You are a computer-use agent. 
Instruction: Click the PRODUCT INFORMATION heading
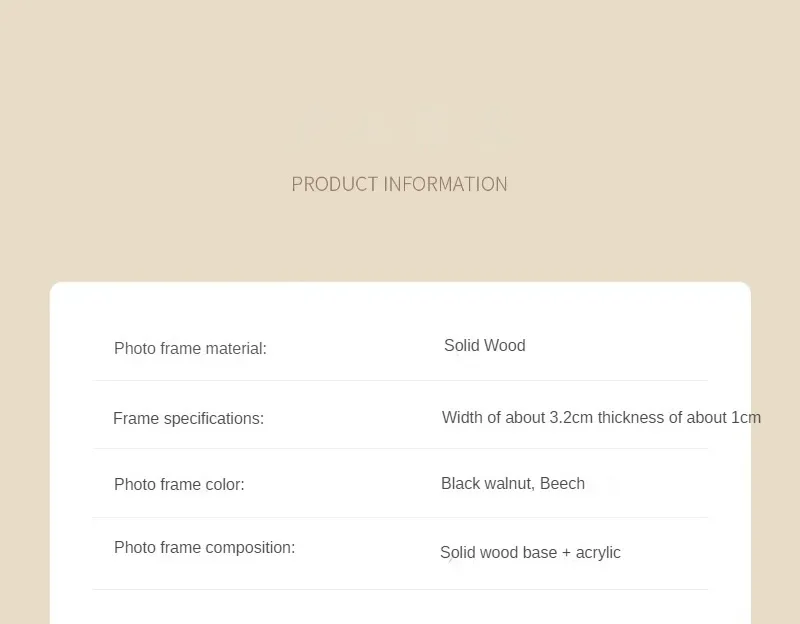click(399, 184)
